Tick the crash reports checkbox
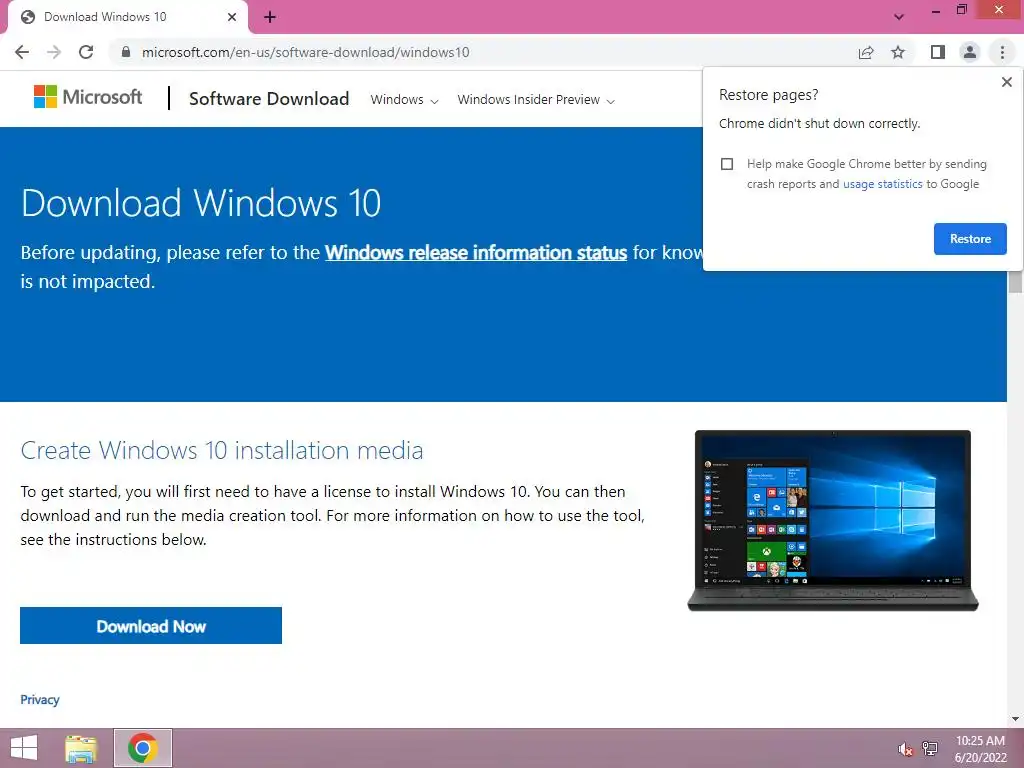Image resolution: width=1024 pixels, height=768 pixels. coord(727,164)
